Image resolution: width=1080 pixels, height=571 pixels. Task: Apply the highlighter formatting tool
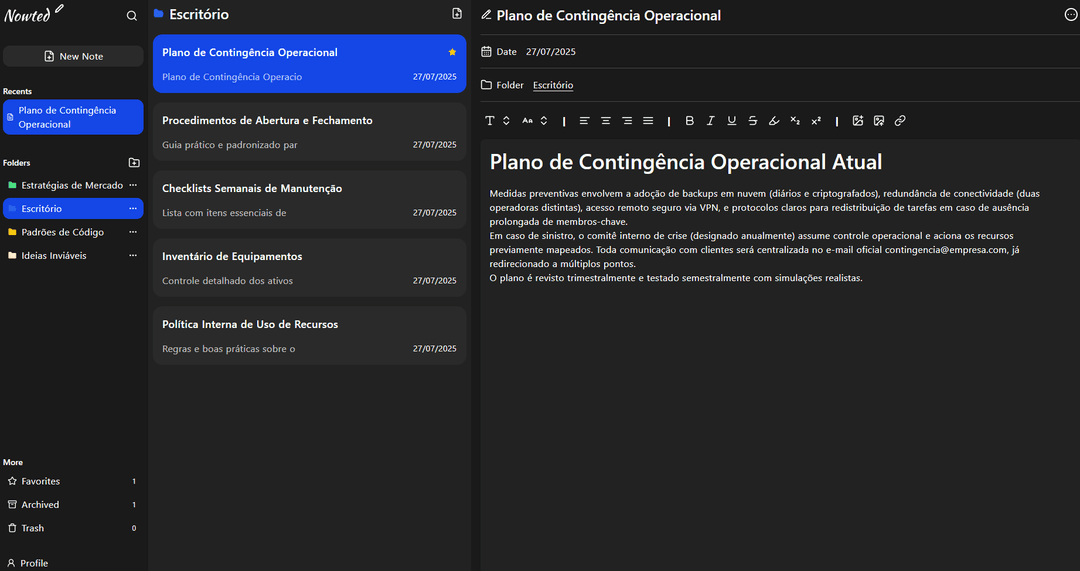coord(773,121)
